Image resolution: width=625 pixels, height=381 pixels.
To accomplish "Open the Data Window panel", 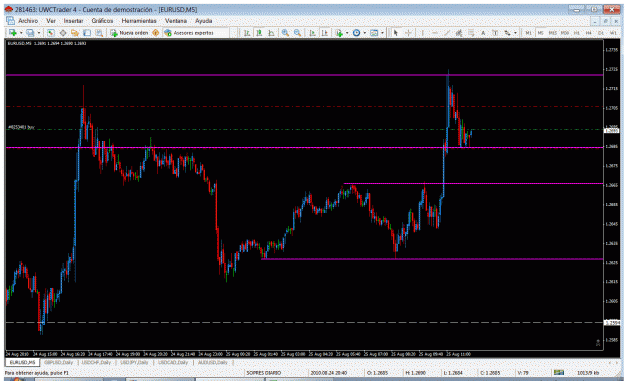I will coord(63,33).
